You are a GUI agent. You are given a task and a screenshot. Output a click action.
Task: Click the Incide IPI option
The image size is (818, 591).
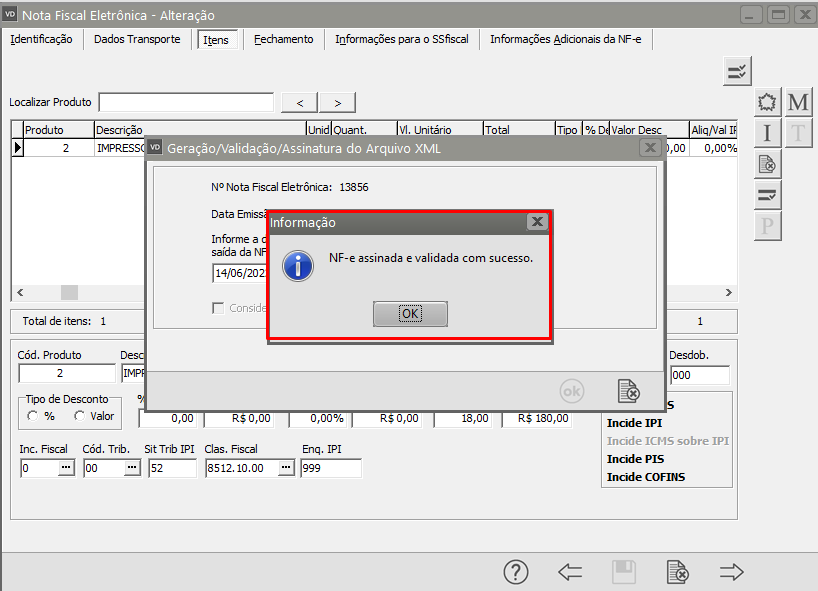(634, 423)
